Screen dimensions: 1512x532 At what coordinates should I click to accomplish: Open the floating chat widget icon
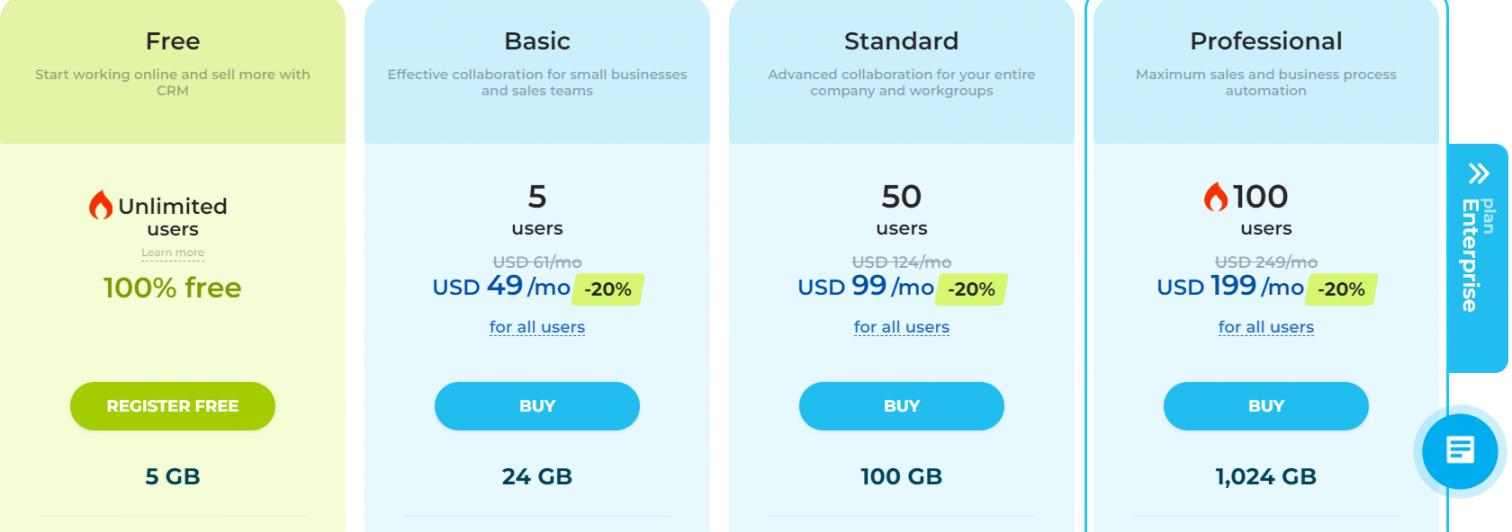pyautogui.click(x=1461, y=451)
